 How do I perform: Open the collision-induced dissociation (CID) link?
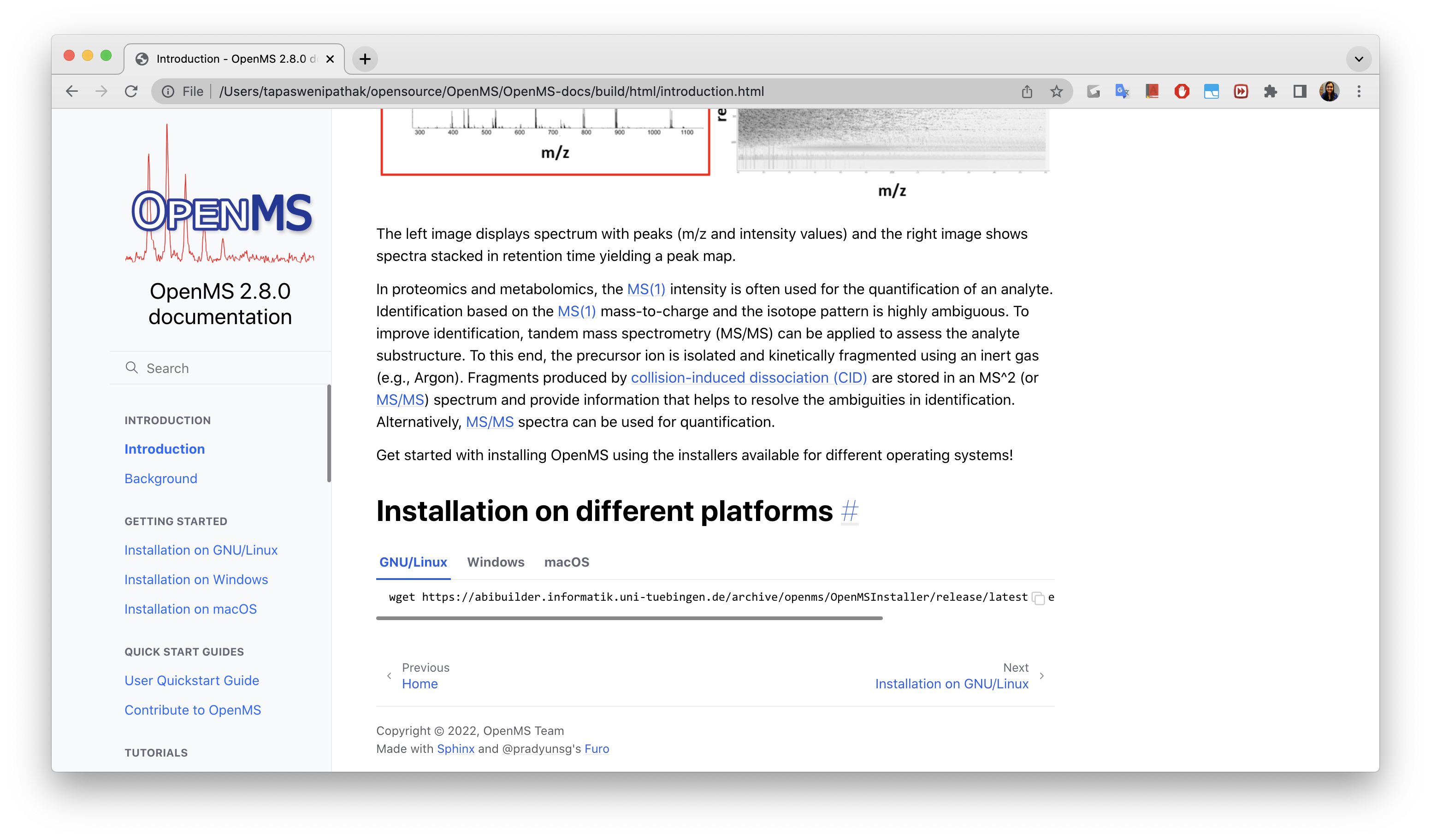click(748, 378)
